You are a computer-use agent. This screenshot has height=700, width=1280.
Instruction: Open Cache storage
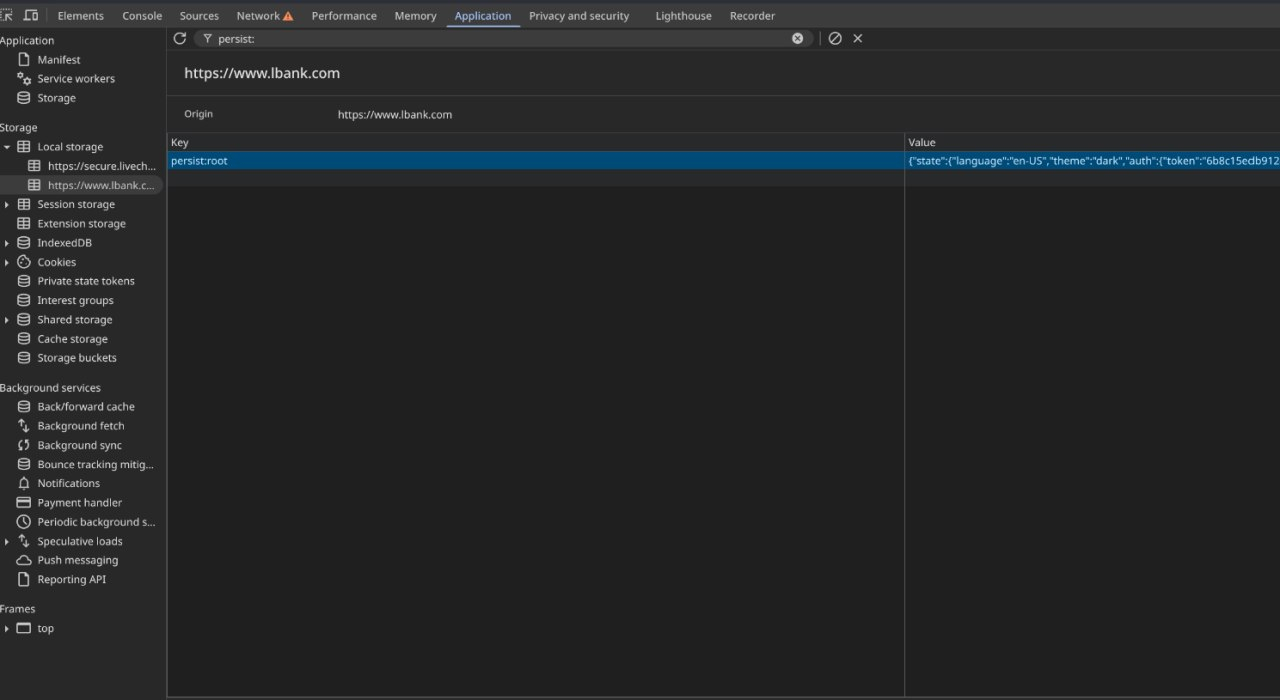[72, 339]
